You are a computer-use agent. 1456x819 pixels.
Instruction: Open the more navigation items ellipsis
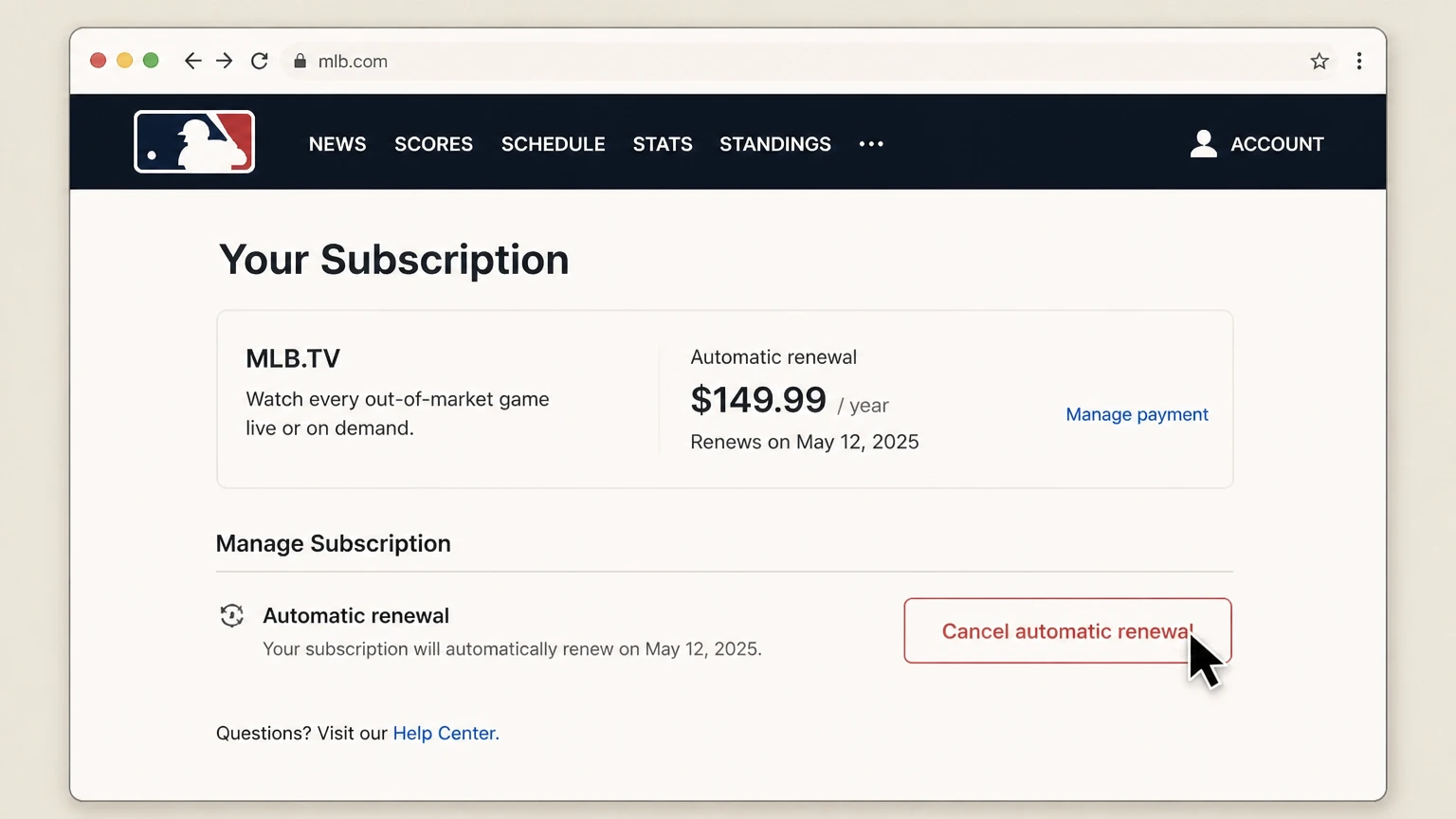point(871,144)
